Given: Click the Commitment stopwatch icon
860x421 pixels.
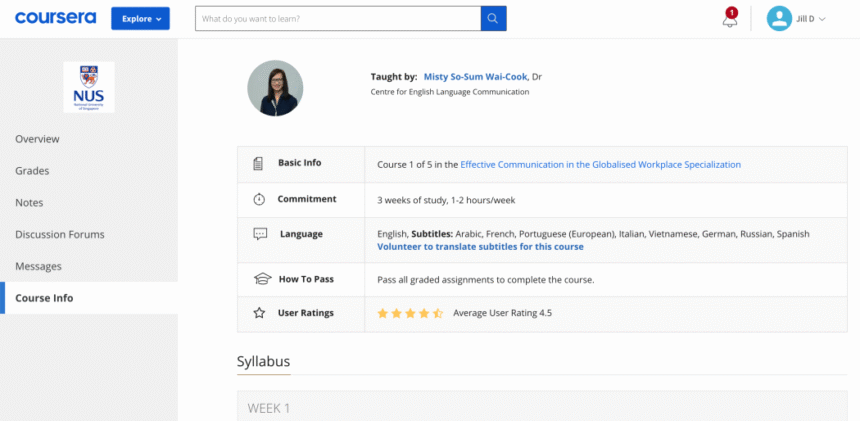Looking at the screenshot, I should [259, 200].
